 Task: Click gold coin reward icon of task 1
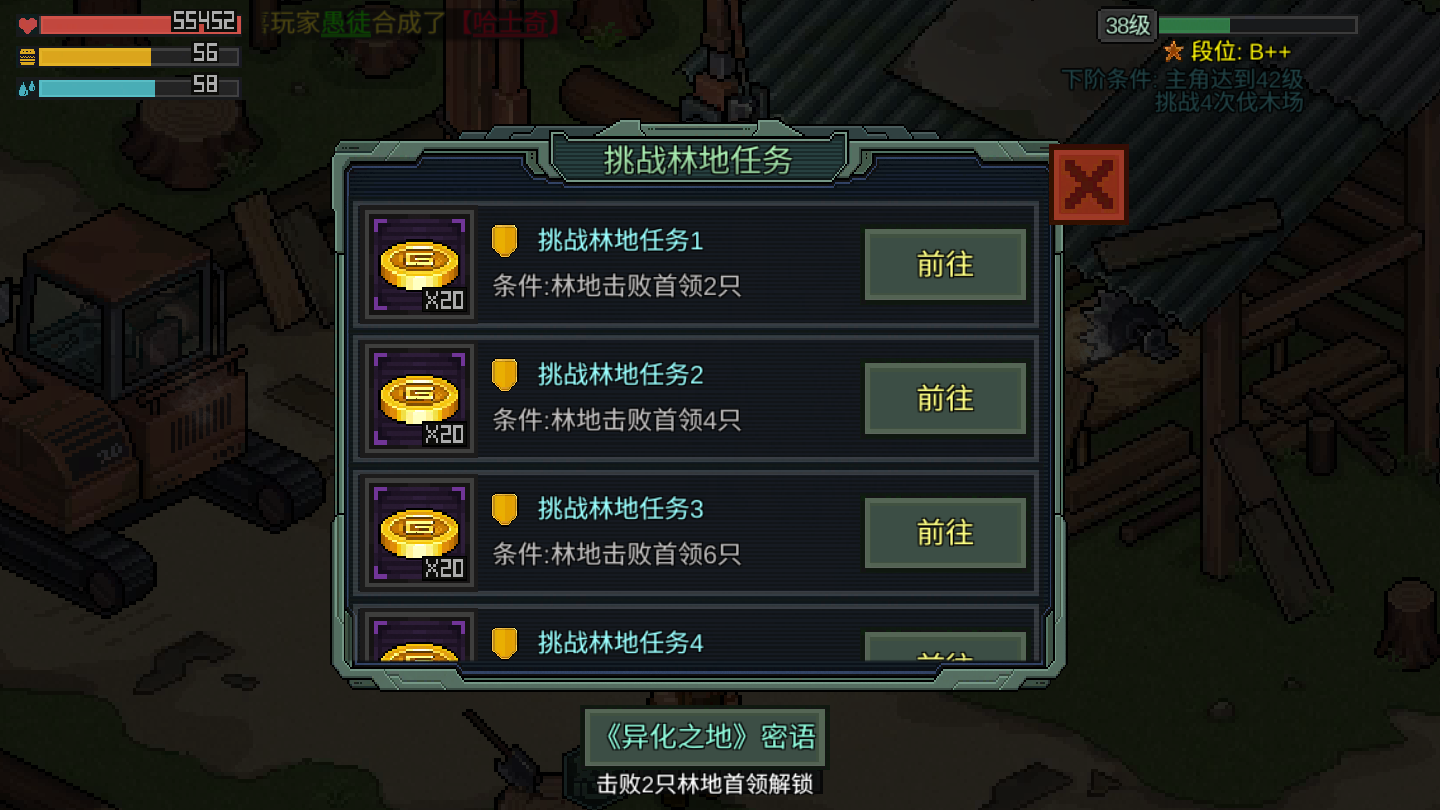(420, 265)
